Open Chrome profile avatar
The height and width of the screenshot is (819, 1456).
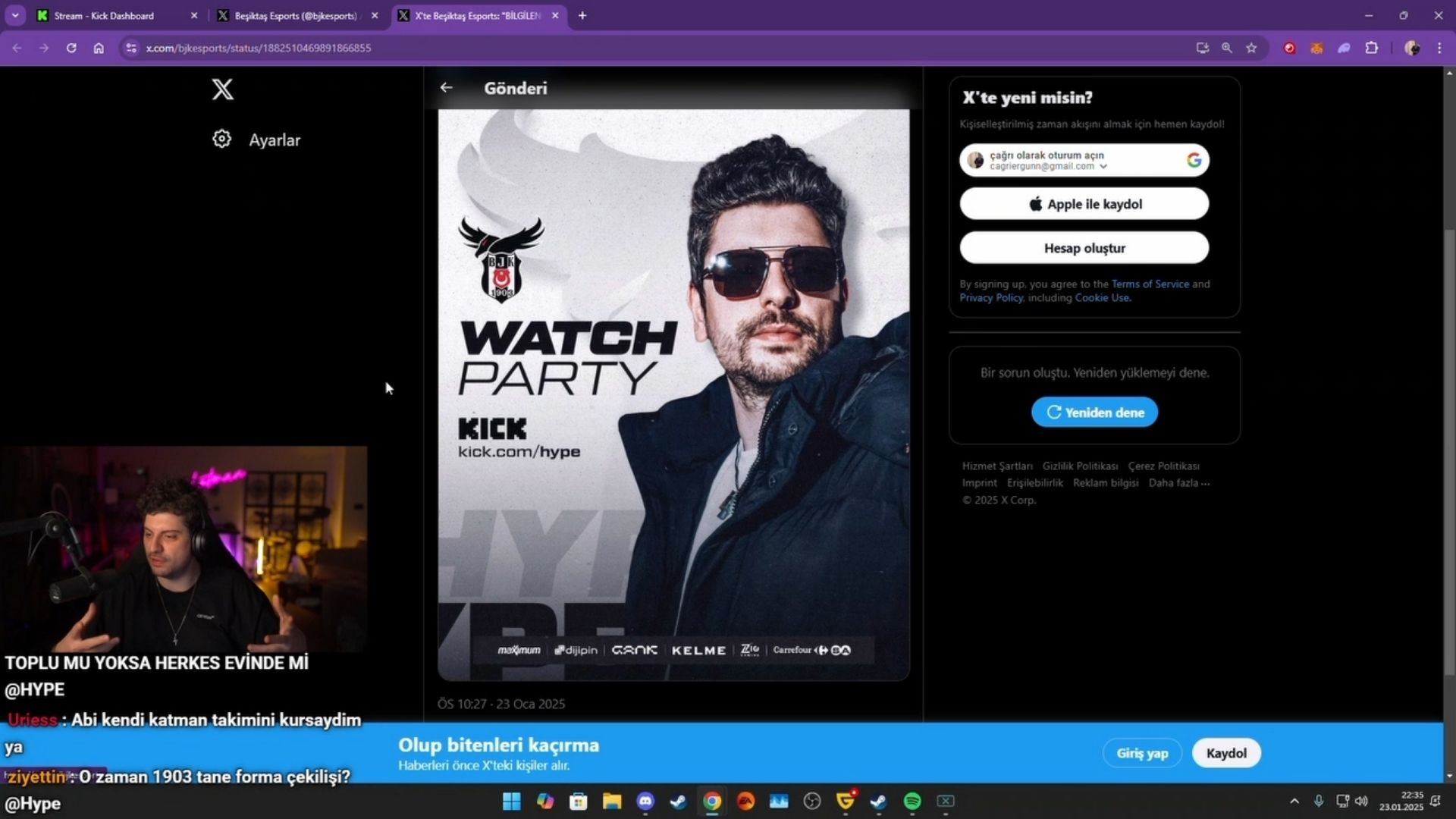pyautogui.click(x=1412, y=48)
